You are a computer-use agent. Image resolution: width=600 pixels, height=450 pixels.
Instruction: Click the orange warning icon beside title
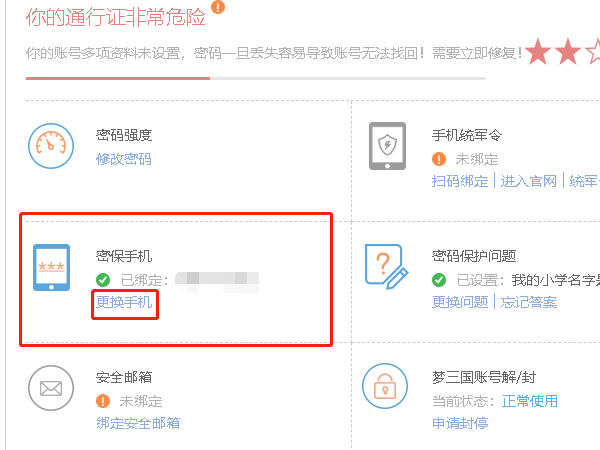pos(218,7)
